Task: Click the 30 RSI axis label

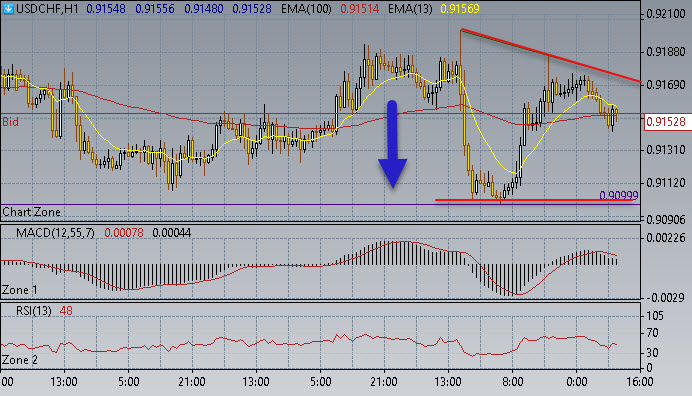Action: (x=652, y=353)
